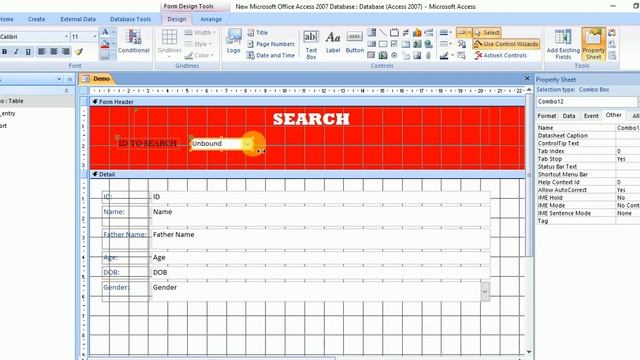Click Add Existing Fields
640x360 pixels.
coord(563,44)
